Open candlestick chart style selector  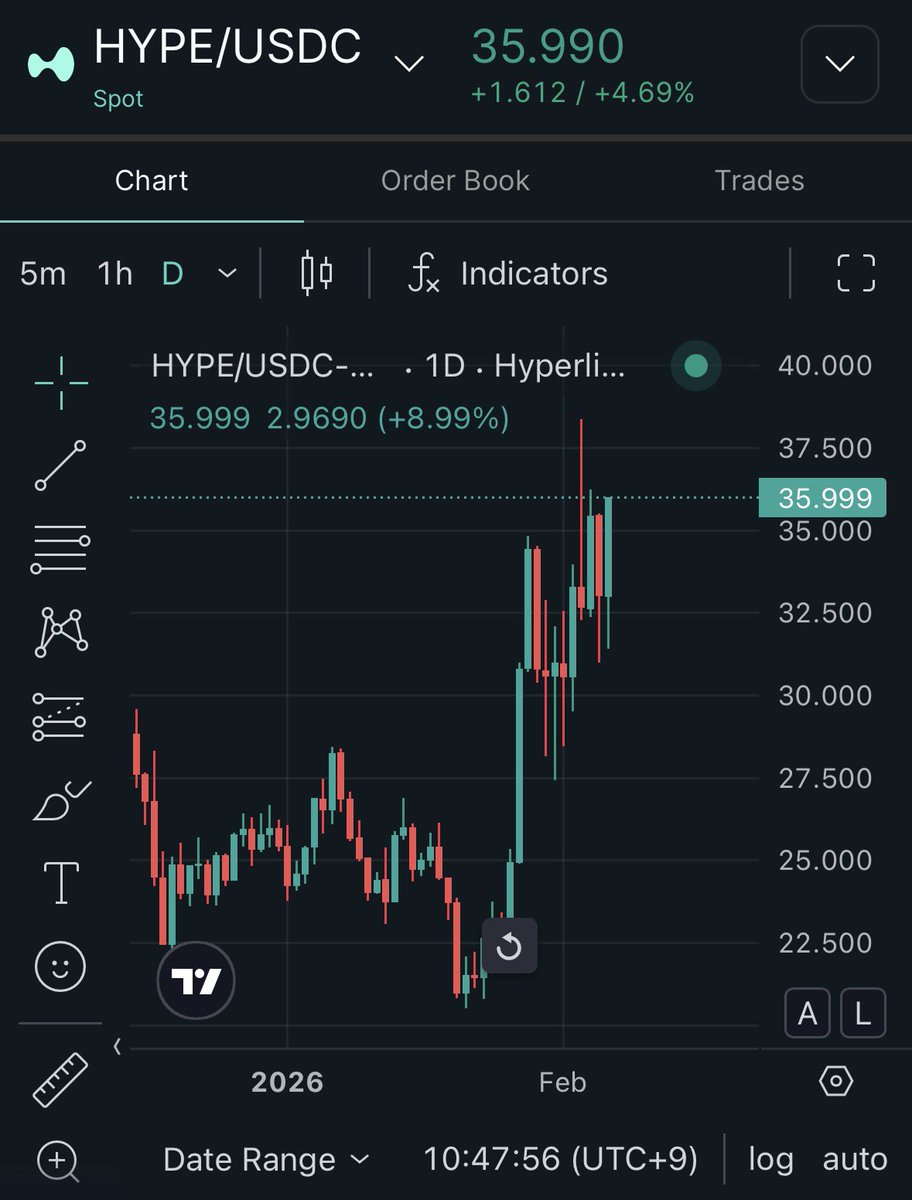(317, 273)
